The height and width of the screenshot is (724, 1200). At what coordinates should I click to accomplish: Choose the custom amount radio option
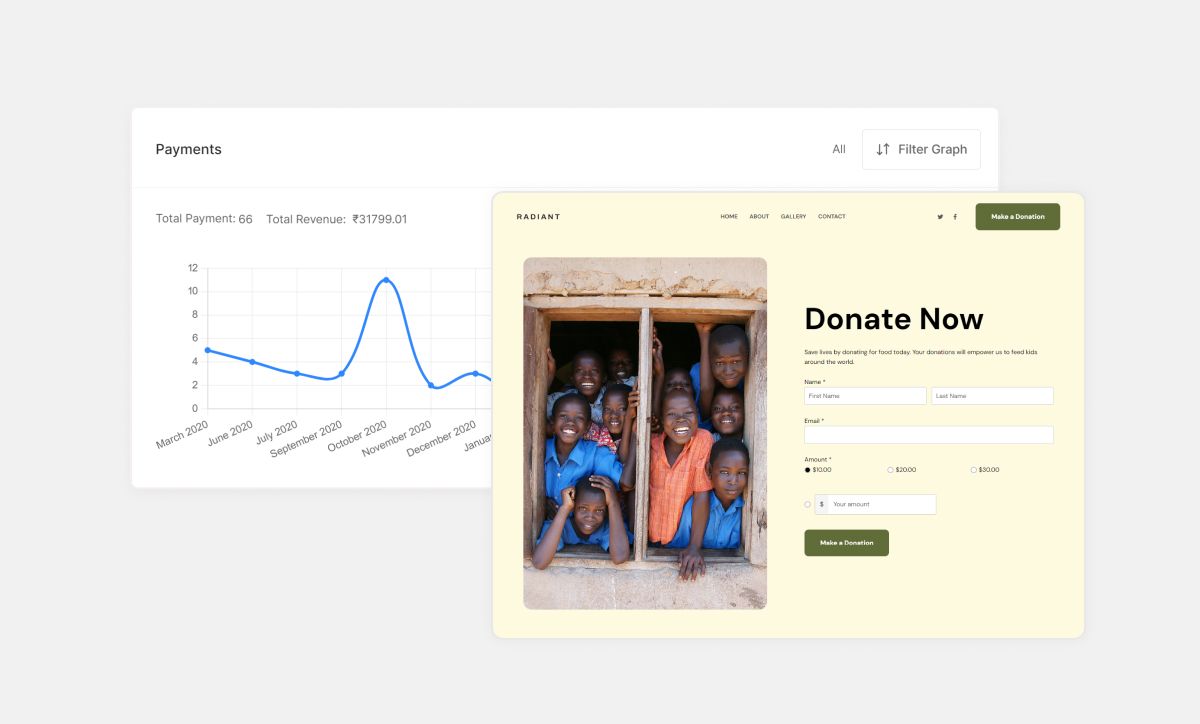pyautogui.click(x=808, y=504)
